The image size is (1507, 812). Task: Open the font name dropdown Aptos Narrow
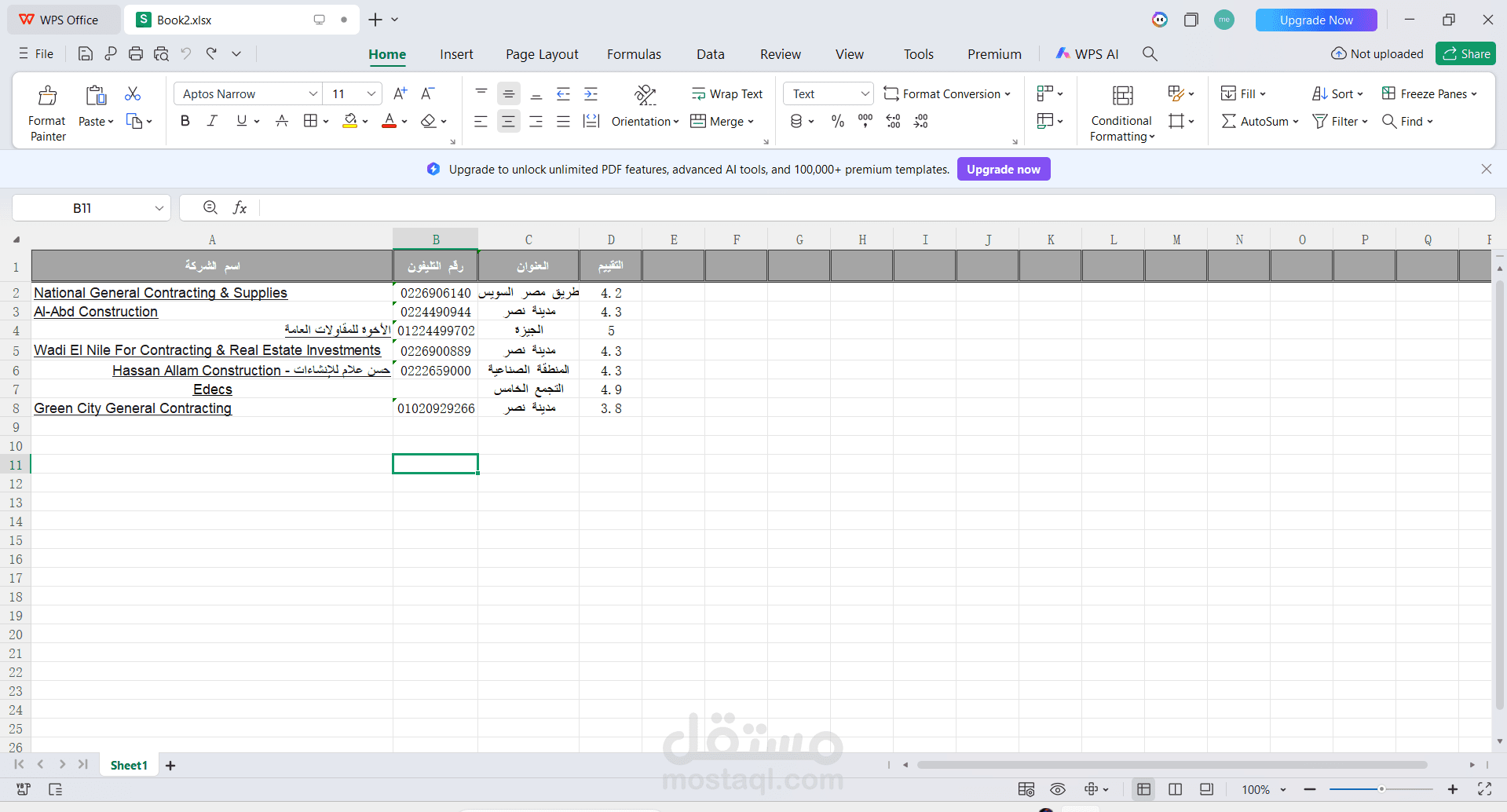click(313, 94)
